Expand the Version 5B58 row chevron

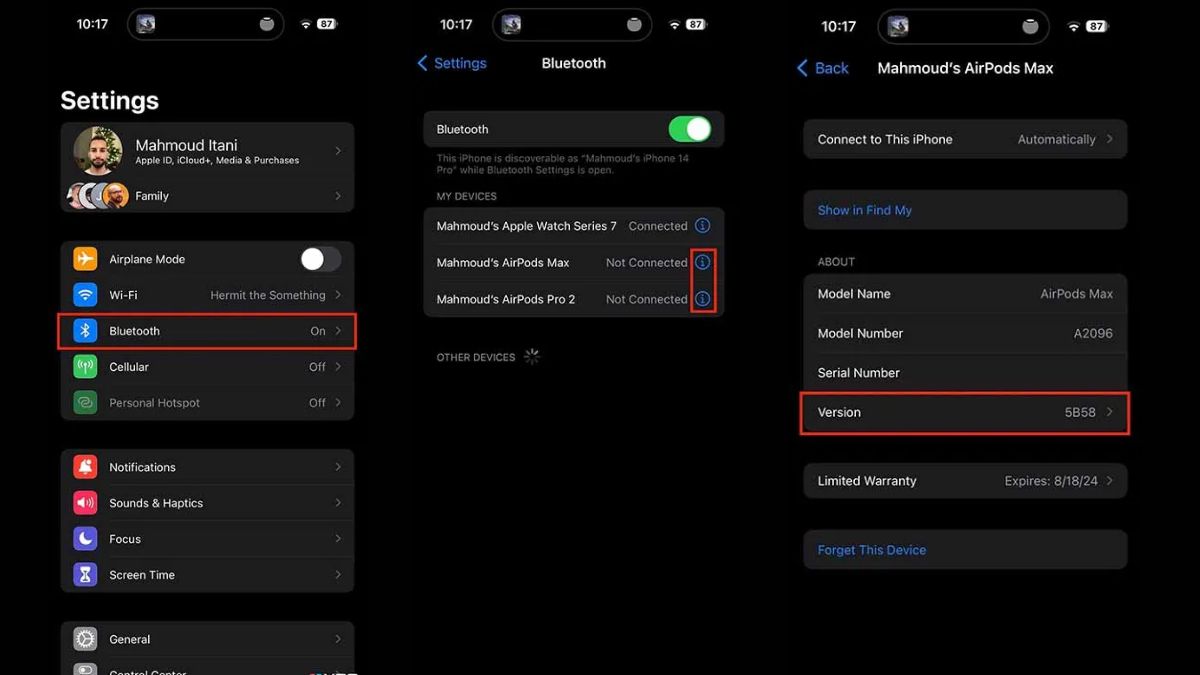[x=1109, y=412]
